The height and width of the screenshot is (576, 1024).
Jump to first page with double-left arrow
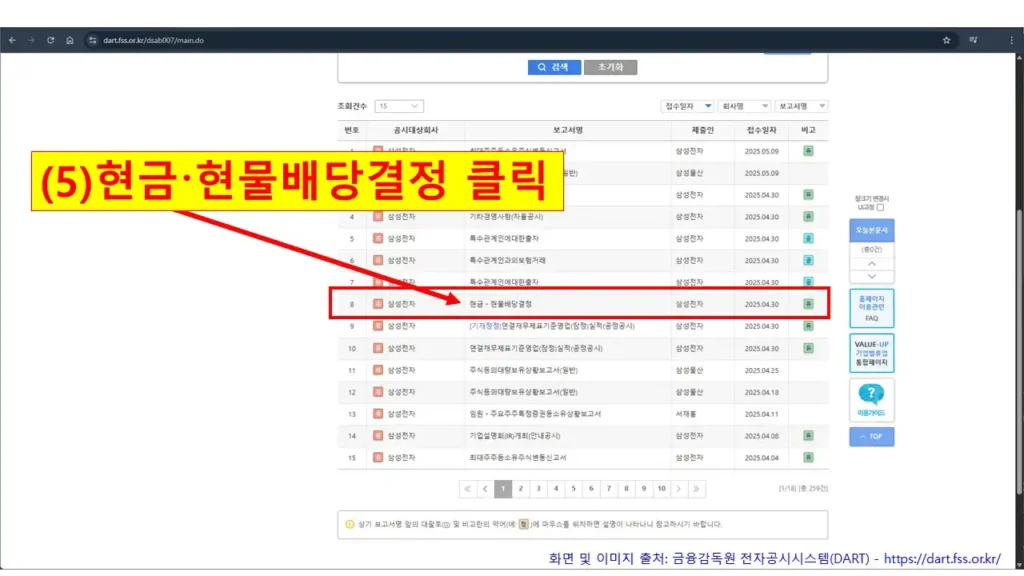[x=468, y=488]
